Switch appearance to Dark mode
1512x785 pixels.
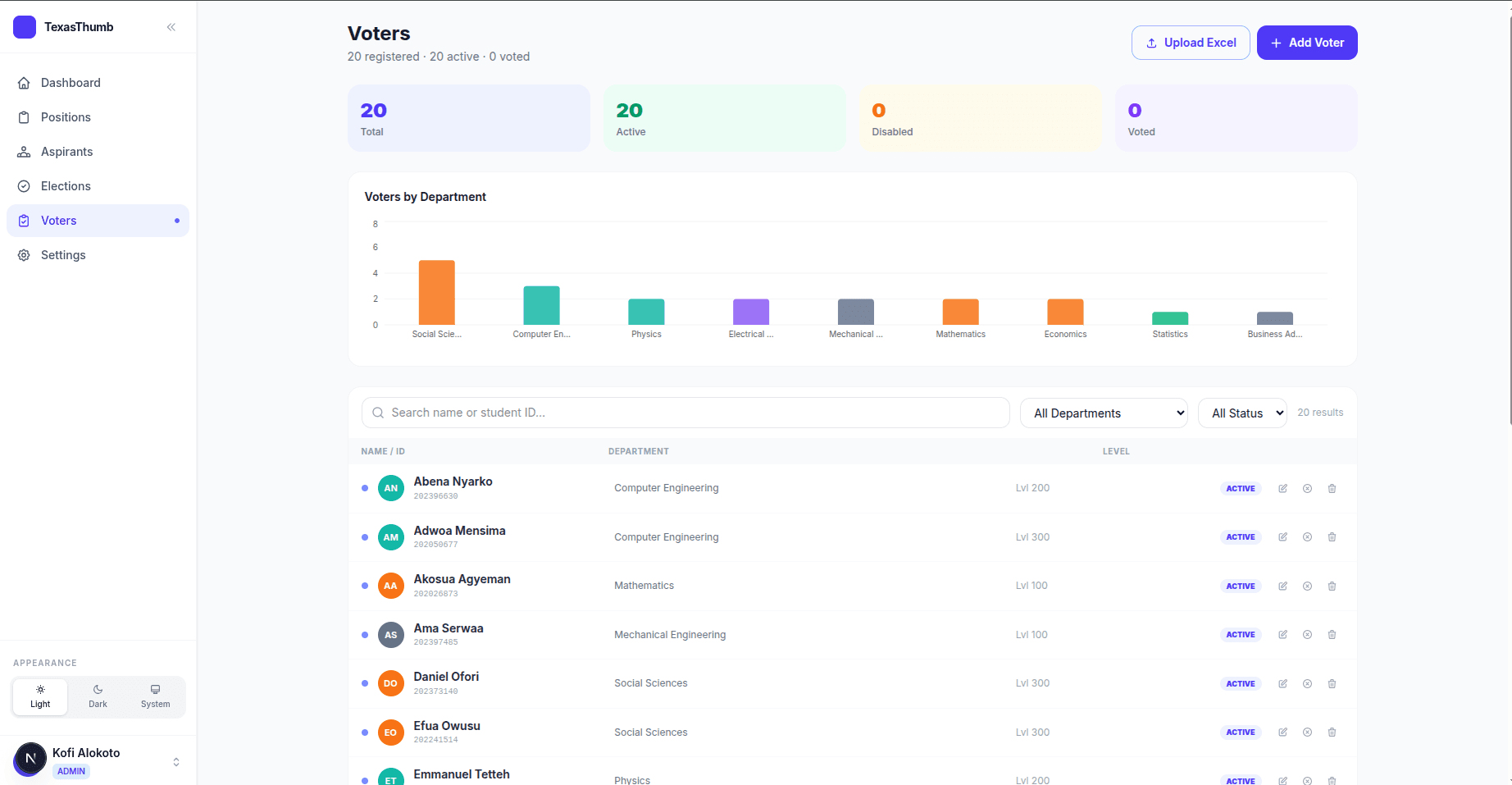pos(97,696)
